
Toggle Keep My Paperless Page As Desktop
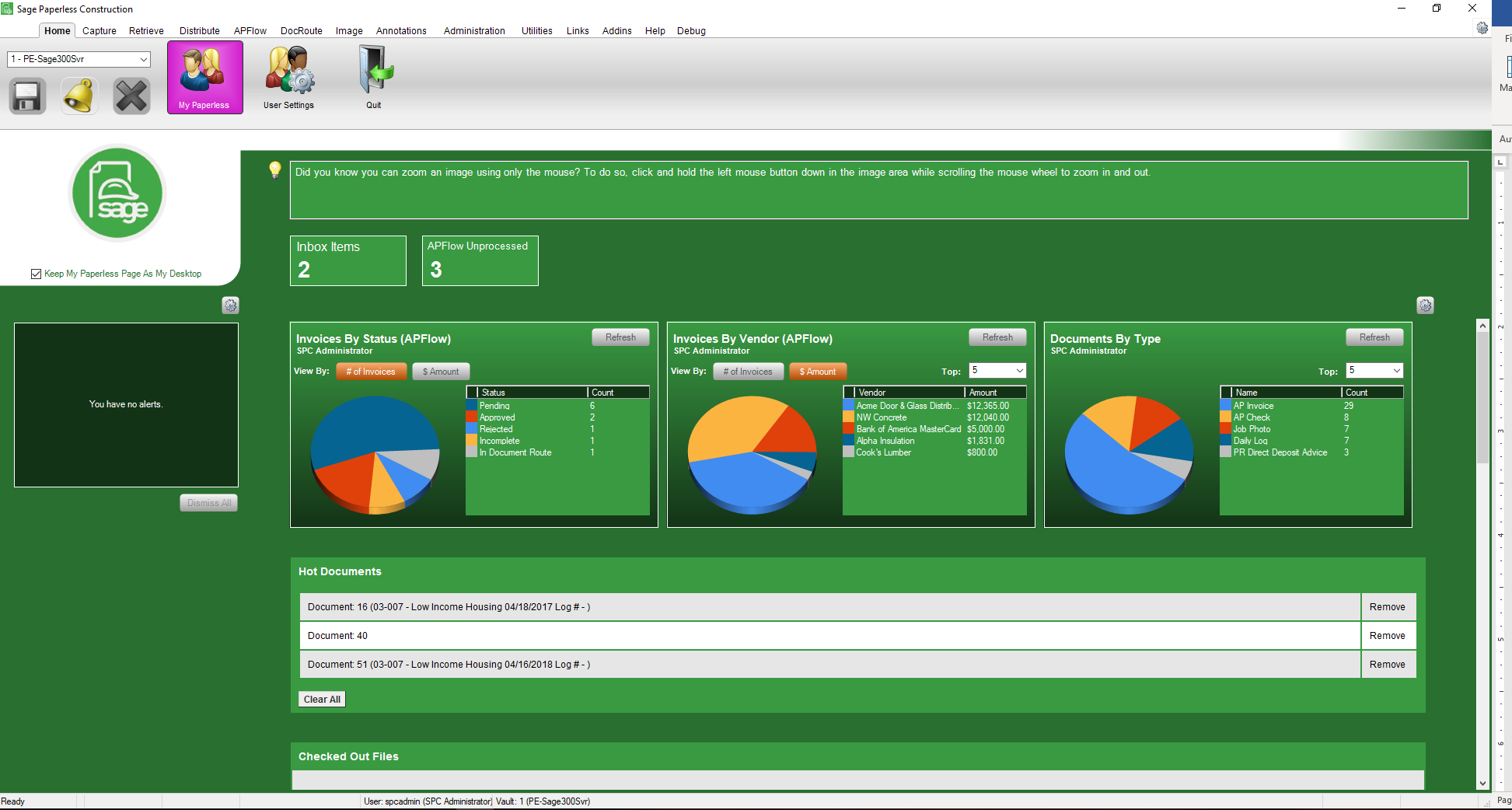tap(36, 274)
